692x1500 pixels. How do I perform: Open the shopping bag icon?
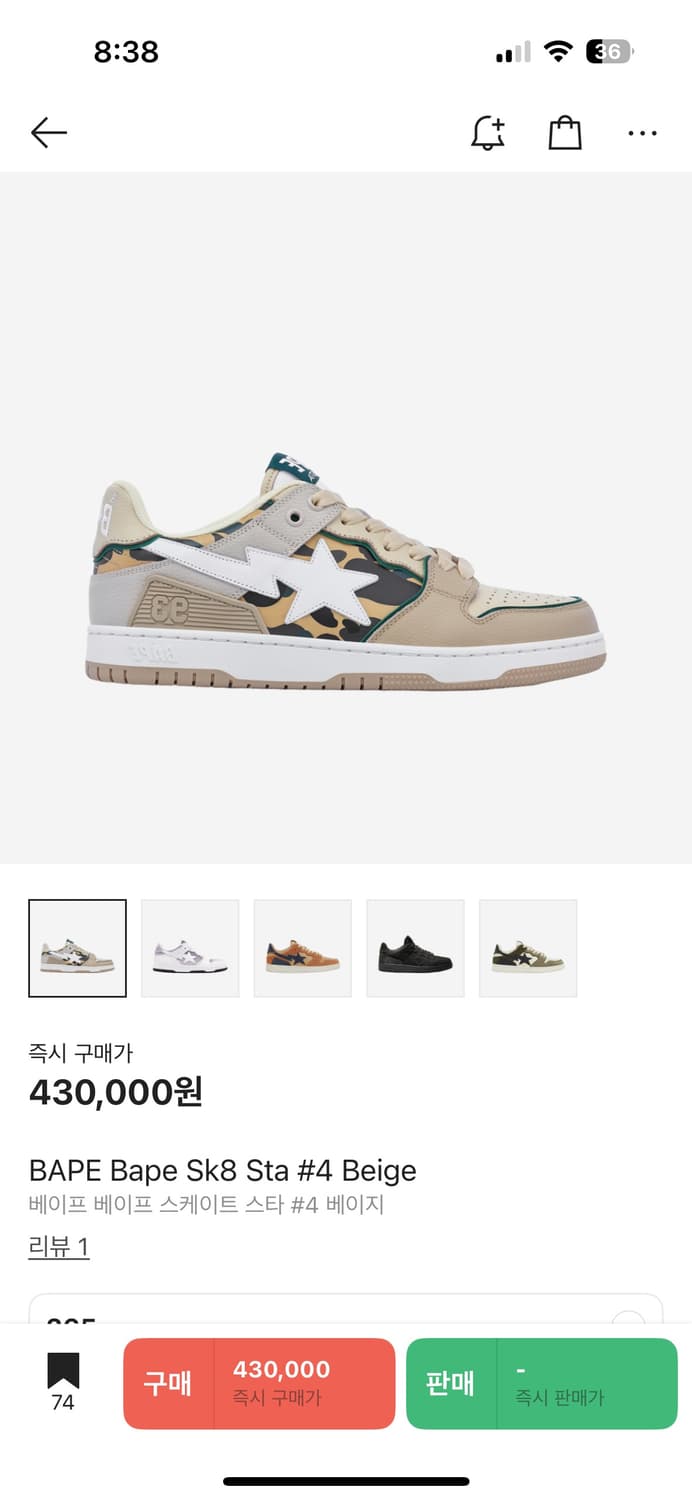(565, 133)
